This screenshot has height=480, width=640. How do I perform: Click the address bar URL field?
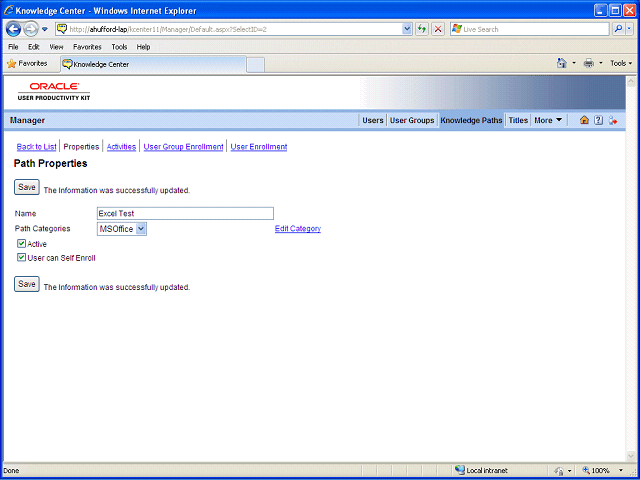click(x=229, y=29)
